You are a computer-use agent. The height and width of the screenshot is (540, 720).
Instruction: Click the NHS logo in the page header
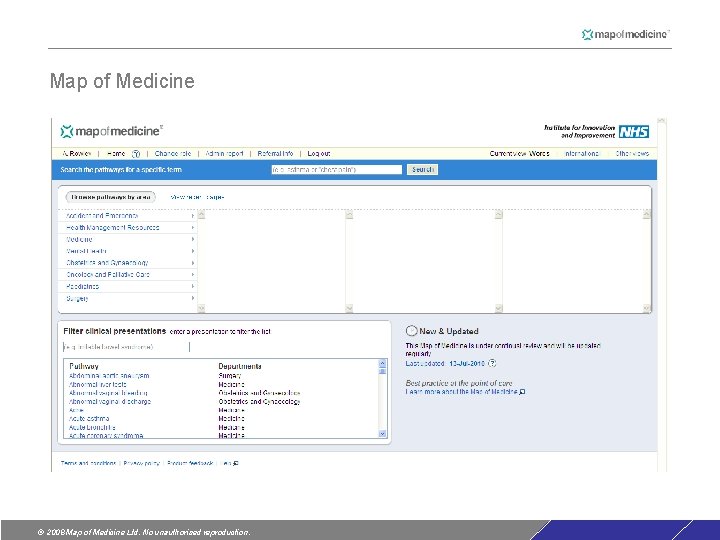(x=634, y=132)
